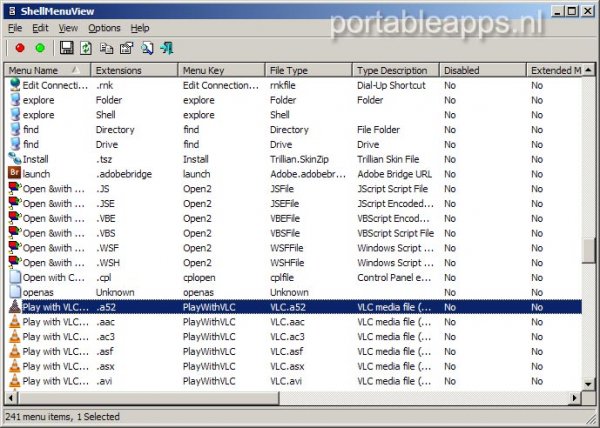This screenshot has width=600, height=428.
Task: Click the 'Open with C...' menu name
Action: (54, 278)
